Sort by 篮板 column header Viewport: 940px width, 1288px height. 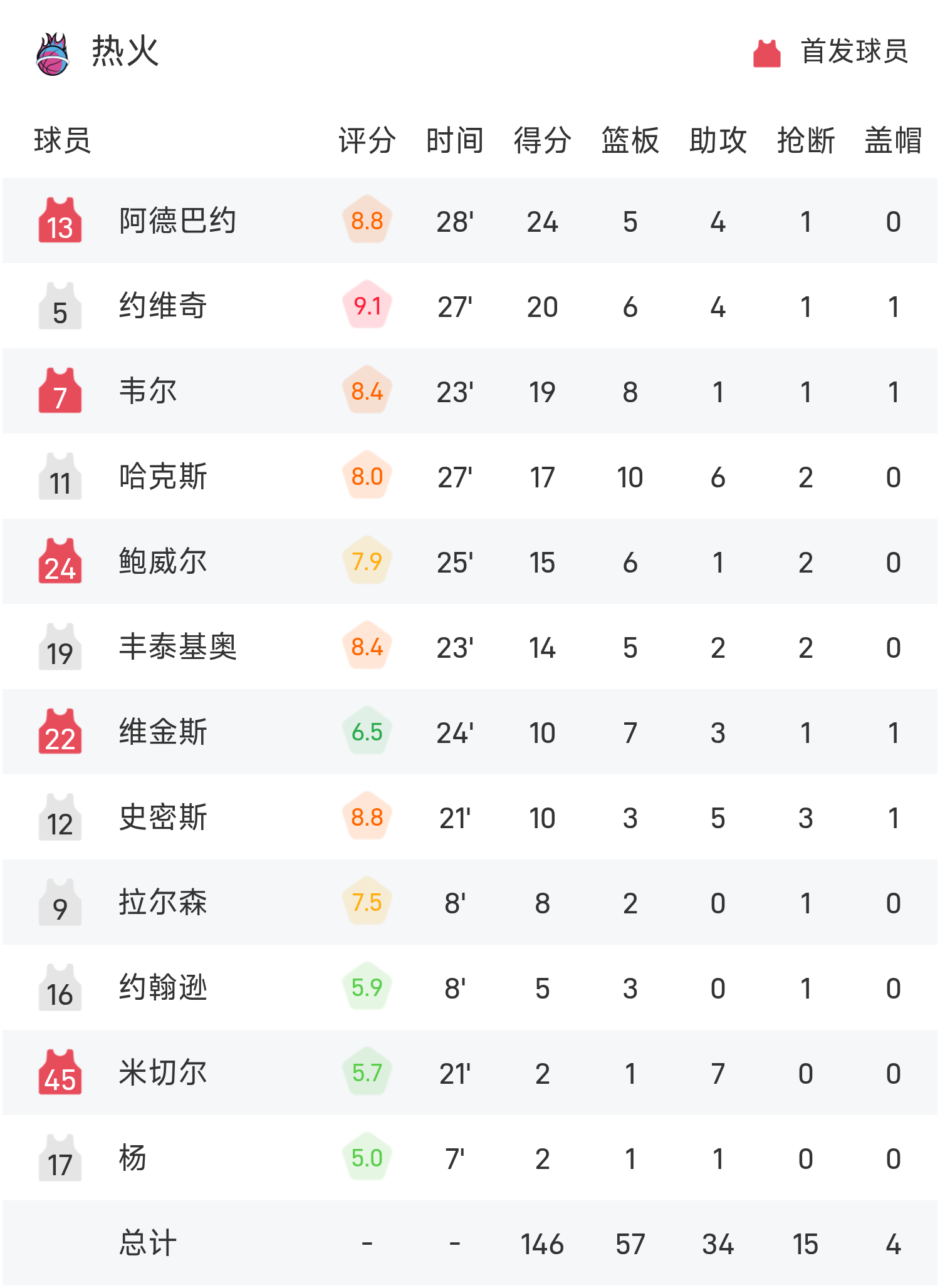630,140
